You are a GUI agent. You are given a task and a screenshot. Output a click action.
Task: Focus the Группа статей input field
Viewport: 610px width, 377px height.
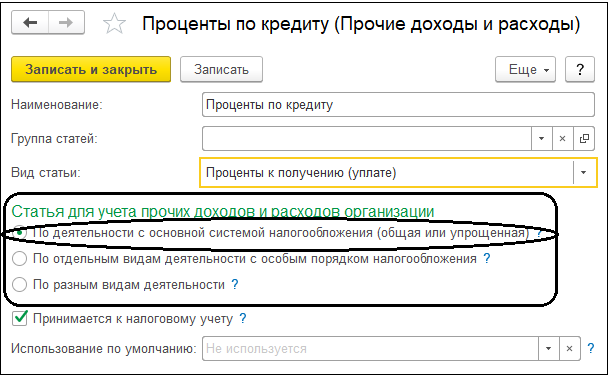[x=367, y=139]
